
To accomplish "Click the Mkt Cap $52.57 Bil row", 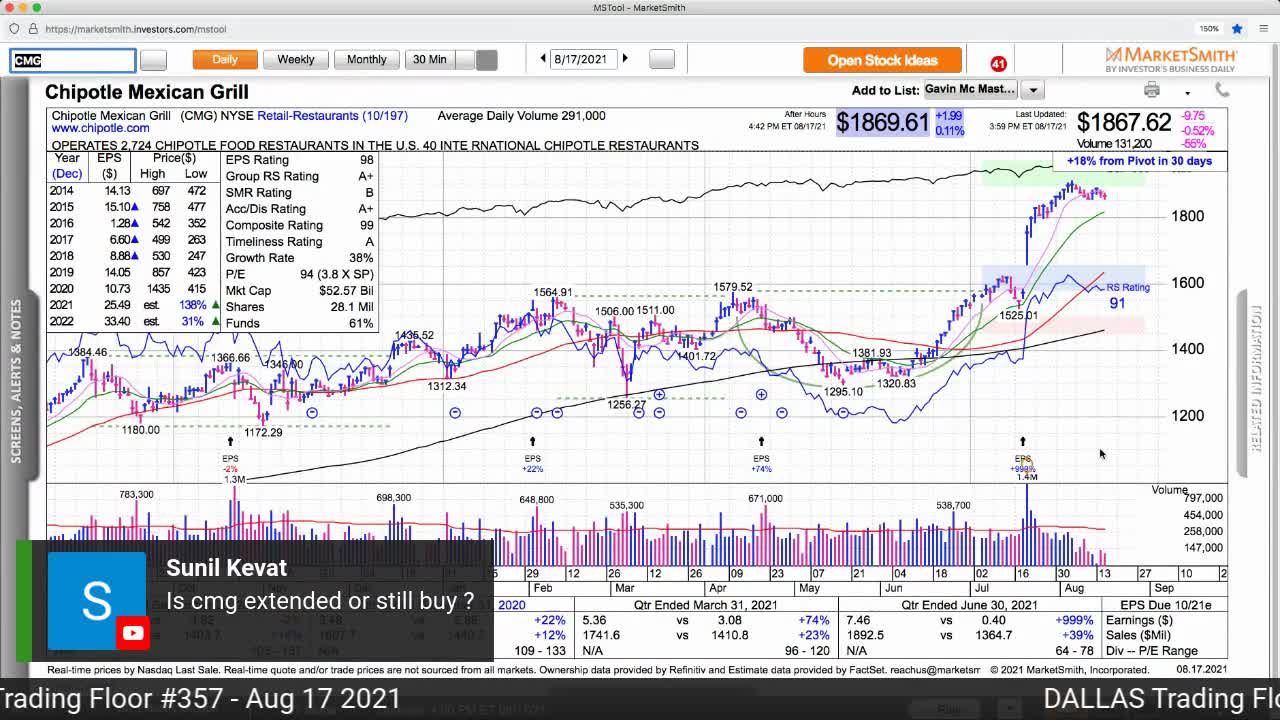I will 299,290.
